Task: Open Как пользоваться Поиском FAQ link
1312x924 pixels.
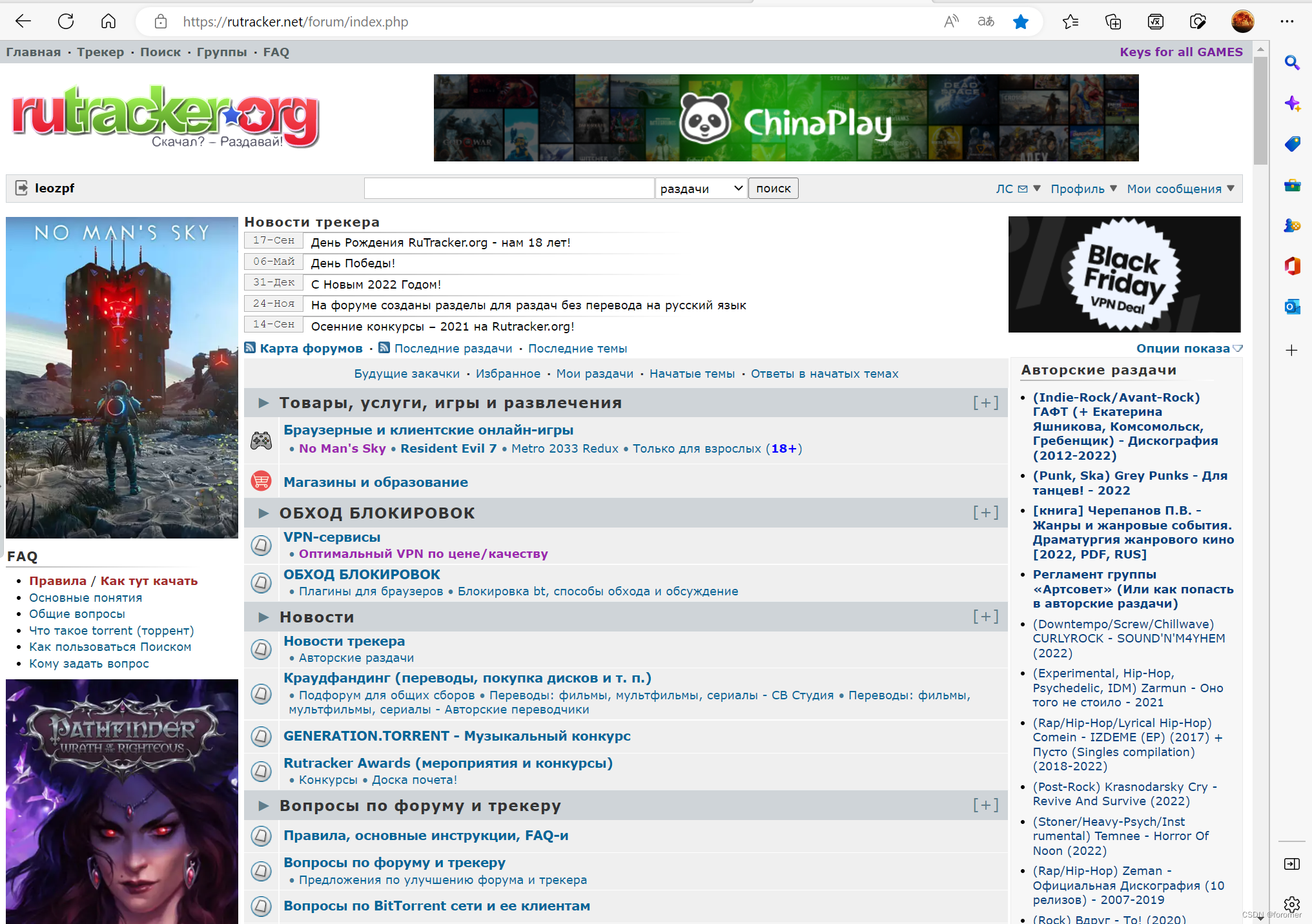Action: [110, 646]
